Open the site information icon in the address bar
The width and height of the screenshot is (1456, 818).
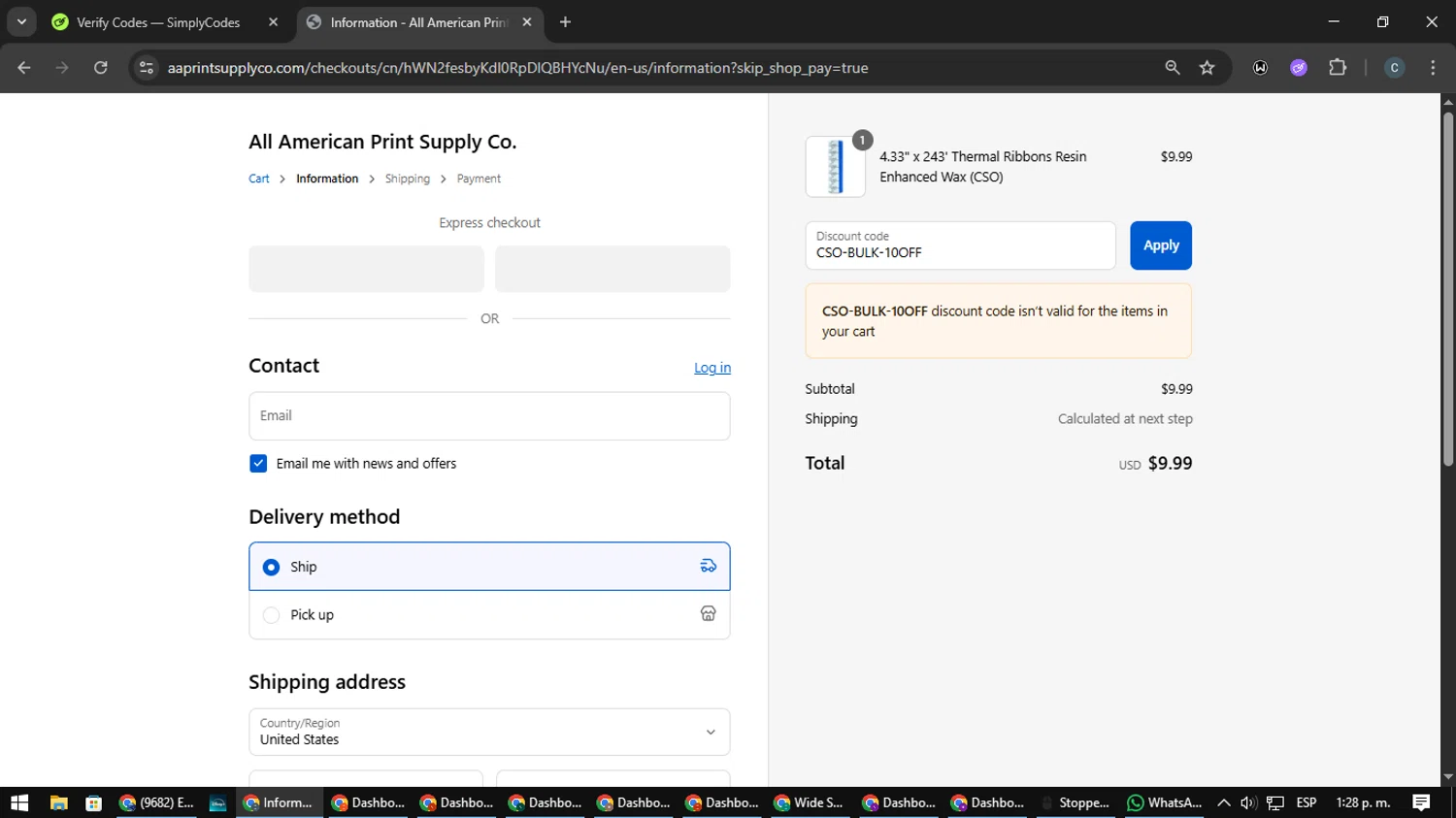(147, 68)
